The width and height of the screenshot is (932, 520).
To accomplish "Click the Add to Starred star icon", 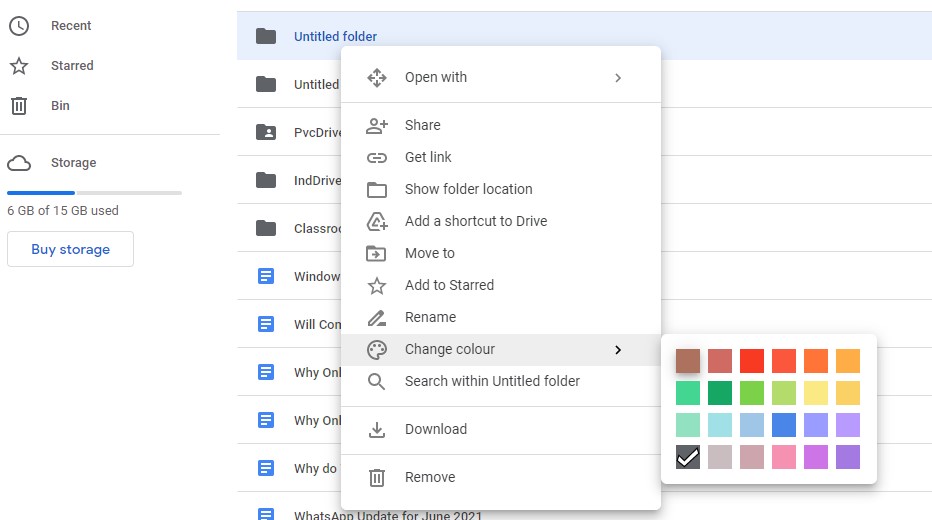I will [377, 285].
